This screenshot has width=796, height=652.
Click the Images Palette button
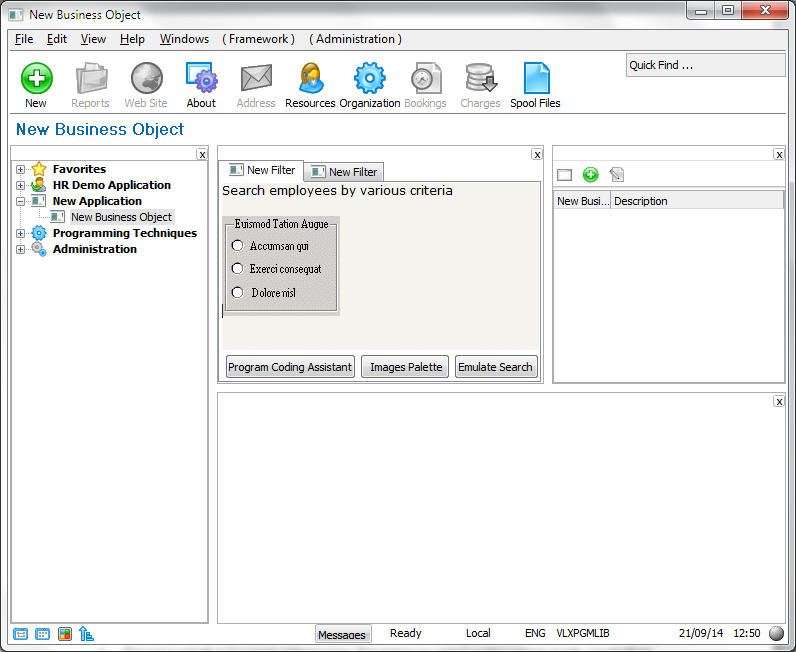tap(405, 367)
